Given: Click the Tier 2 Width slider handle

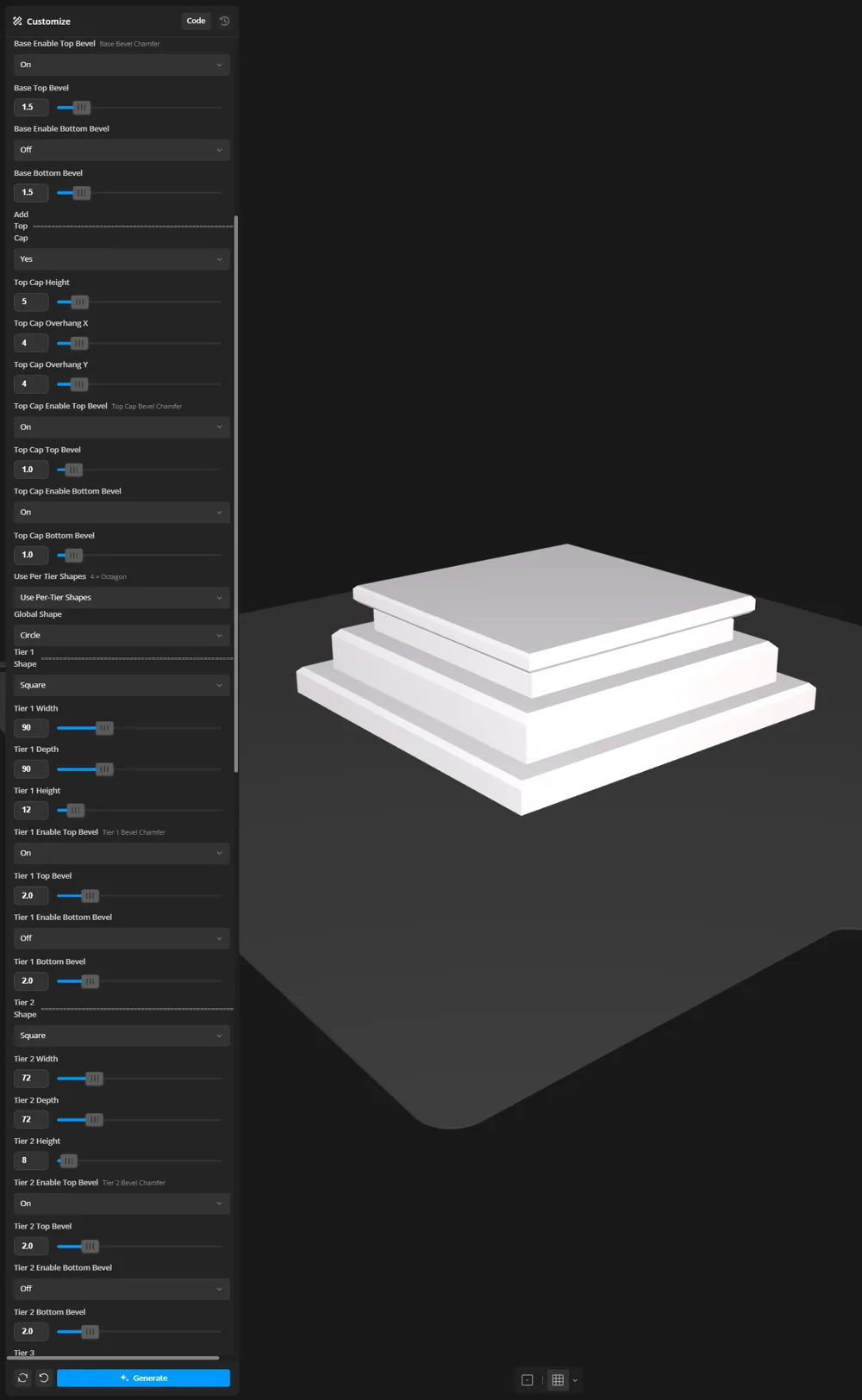Looking at the screenshot, I should tap(94, 1079).
